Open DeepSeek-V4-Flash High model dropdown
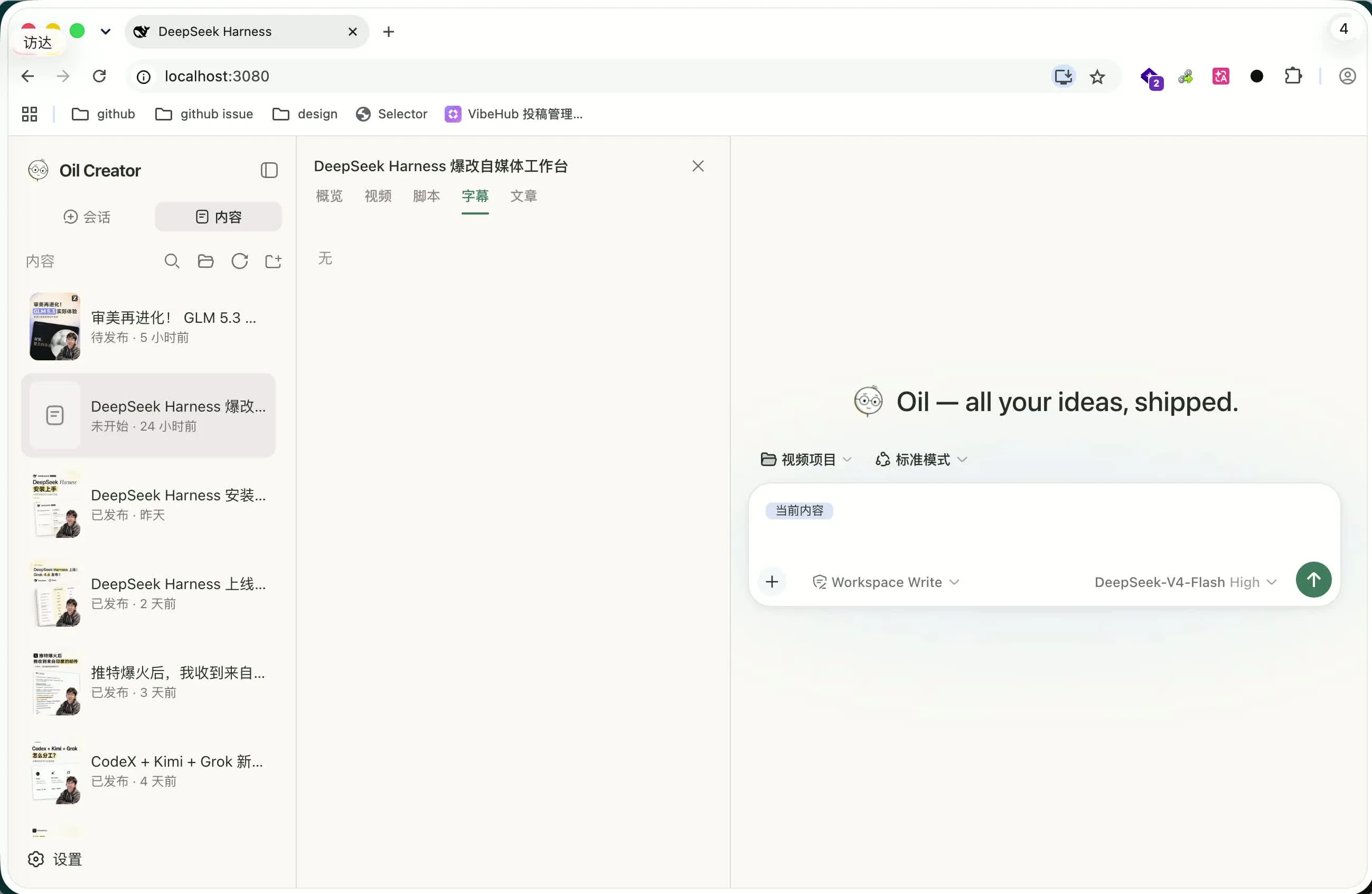Image resolution: width=1372 pixels, height=894 pixels. [x=1185, y=583]
